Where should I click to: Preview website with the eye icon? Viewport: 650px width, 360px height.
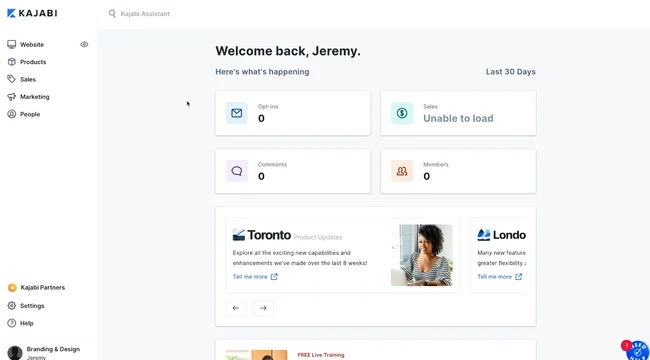pyautogui.click(x=84, y=44)
